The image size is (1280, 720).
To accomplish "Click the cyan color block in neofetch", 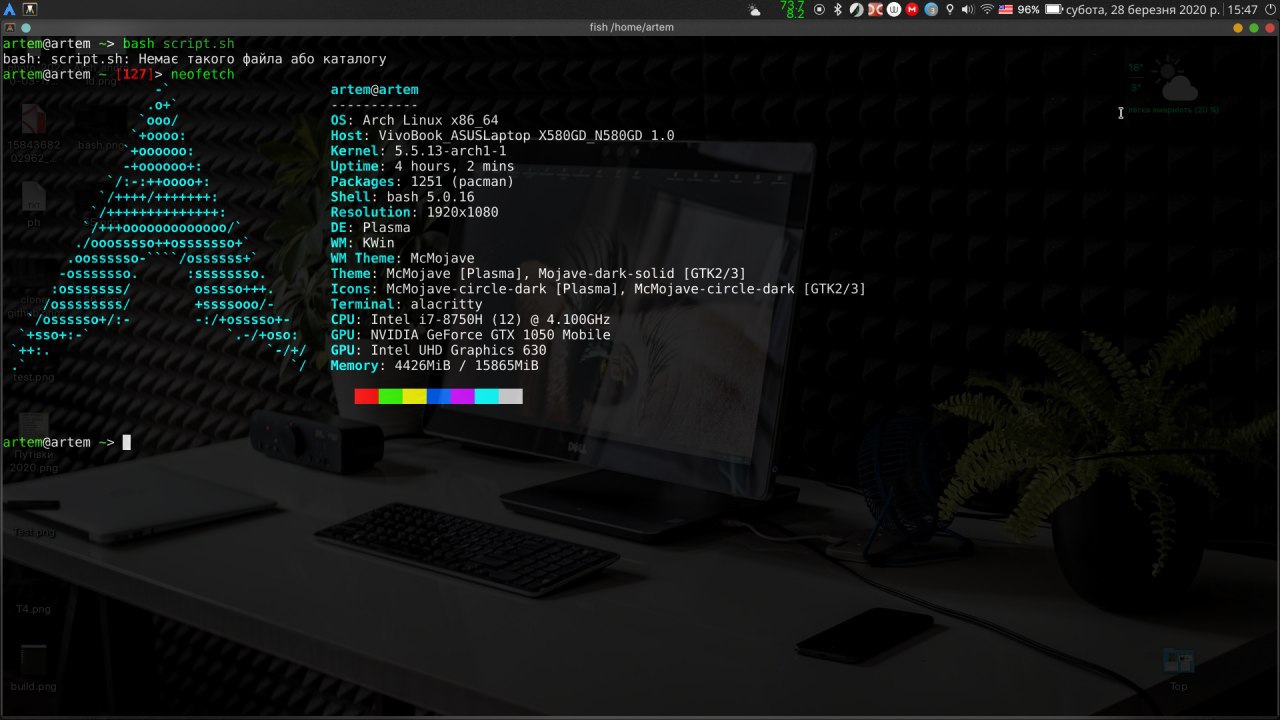I will pos(486,397).
